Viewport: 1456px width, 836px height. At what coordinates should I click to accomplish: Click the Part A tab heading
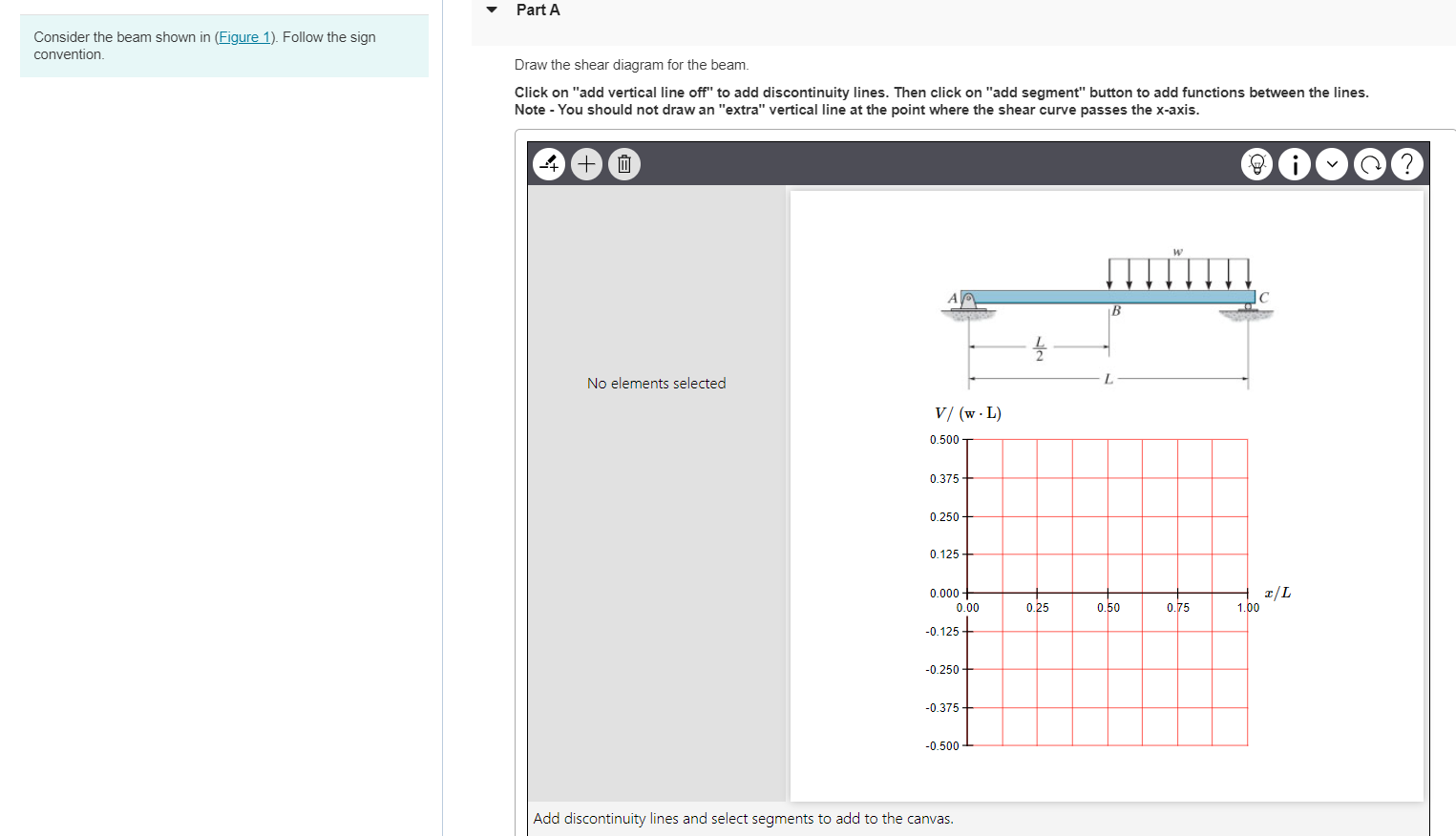(x=537, y=10)
